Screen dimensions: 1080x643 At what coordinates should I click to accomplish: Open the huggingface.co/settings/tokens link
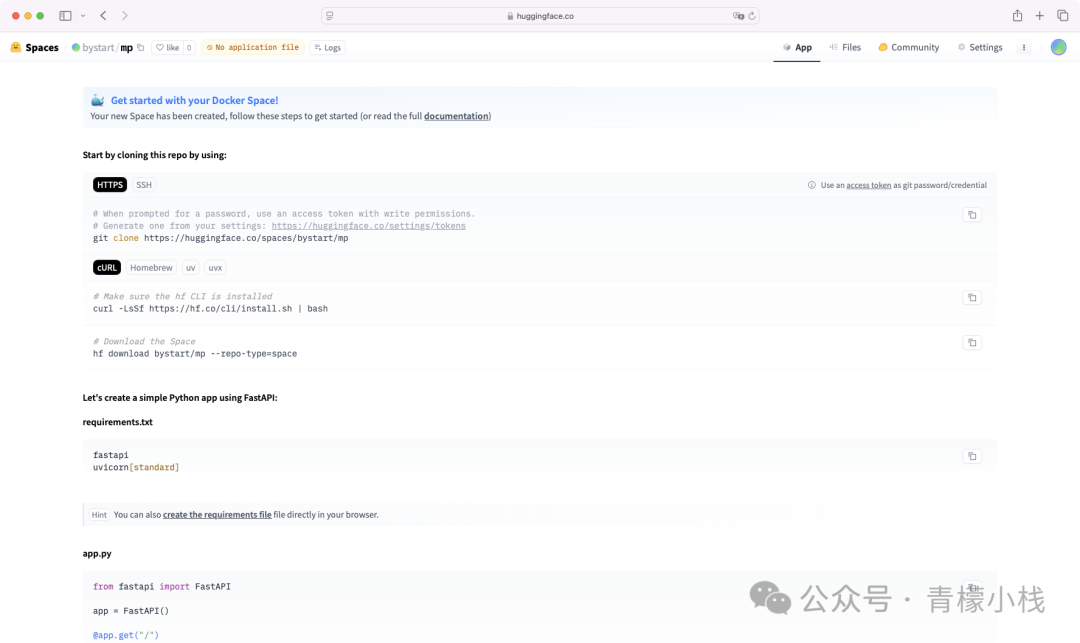click(368, 226)
